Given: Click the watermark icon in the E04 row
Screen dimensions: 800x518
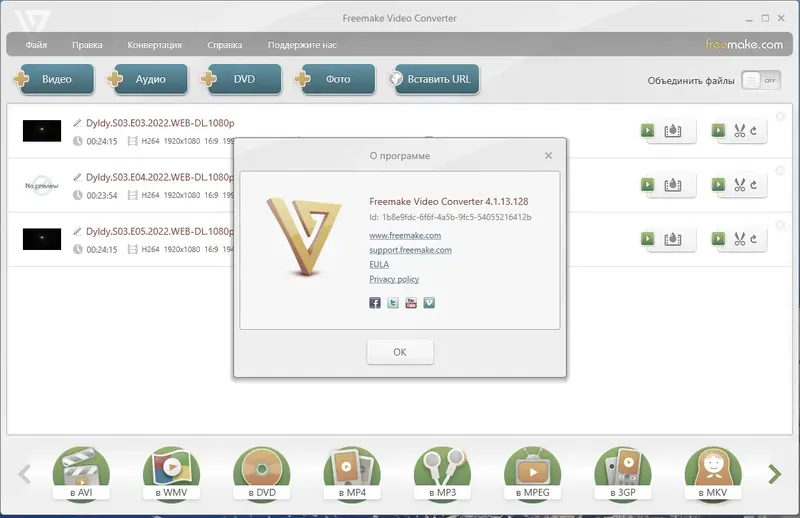Looking at the screenshot, I should [673, 185].
